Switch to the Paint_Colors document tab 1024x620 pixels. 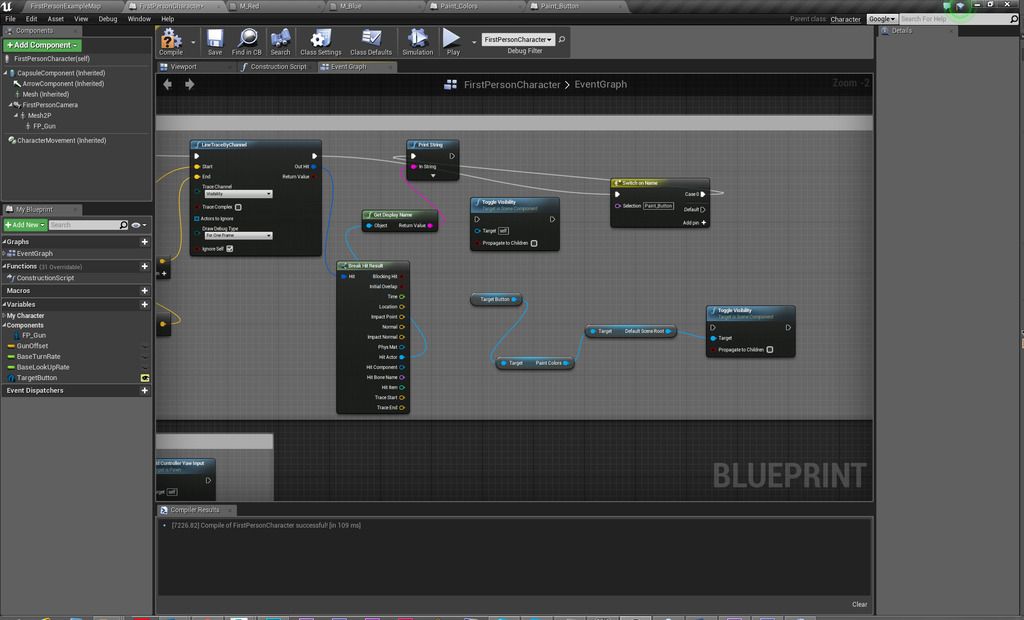point(458,6)
